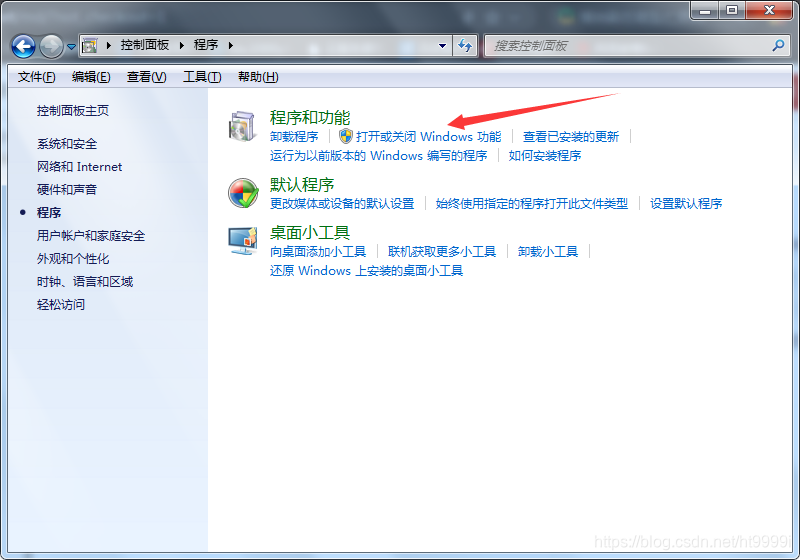800x560 pixels.
Task: Open 硬件和声音 category in sidebar
Action: (x=67, y=190)
